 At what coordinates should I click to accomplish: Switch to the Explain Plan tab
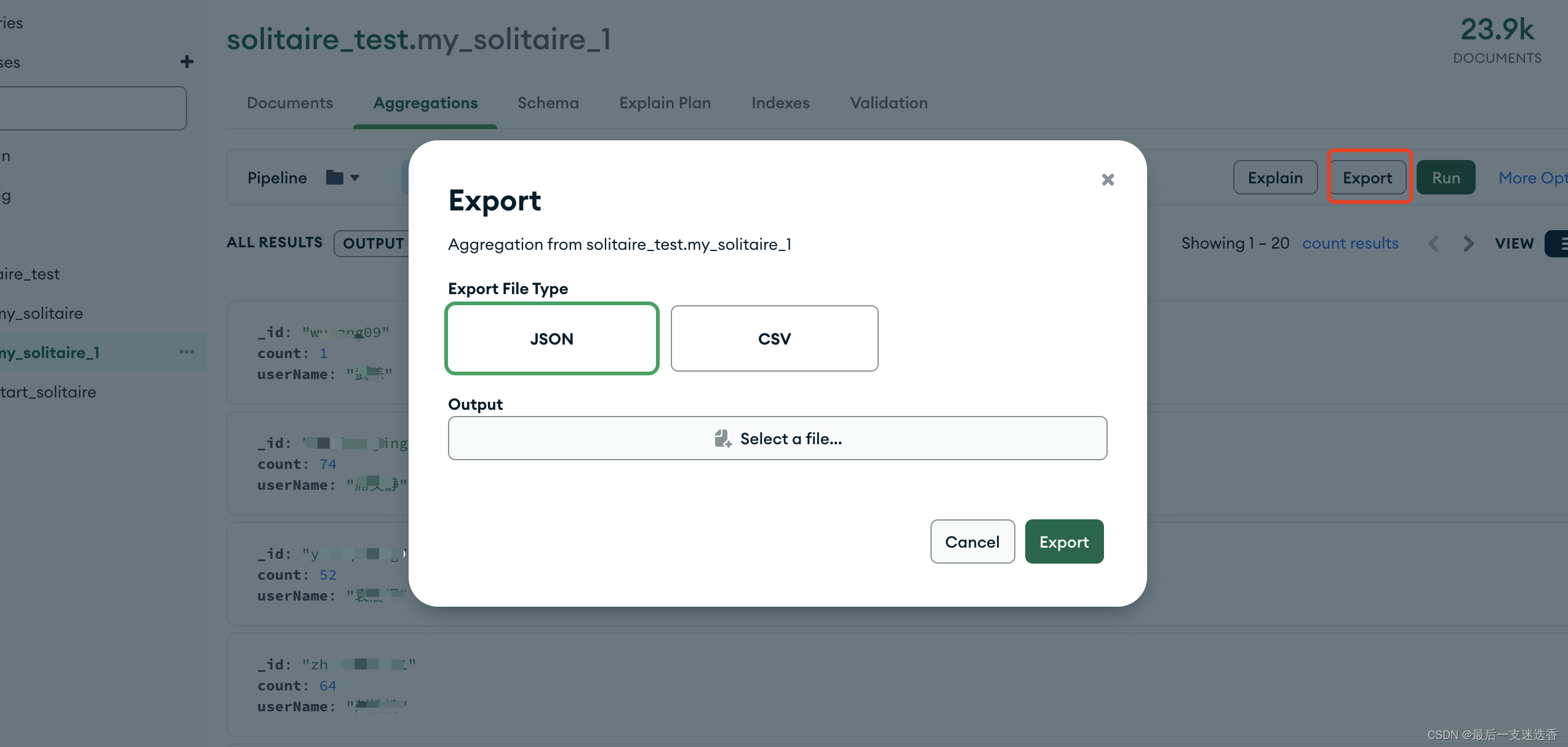(665, 103)
